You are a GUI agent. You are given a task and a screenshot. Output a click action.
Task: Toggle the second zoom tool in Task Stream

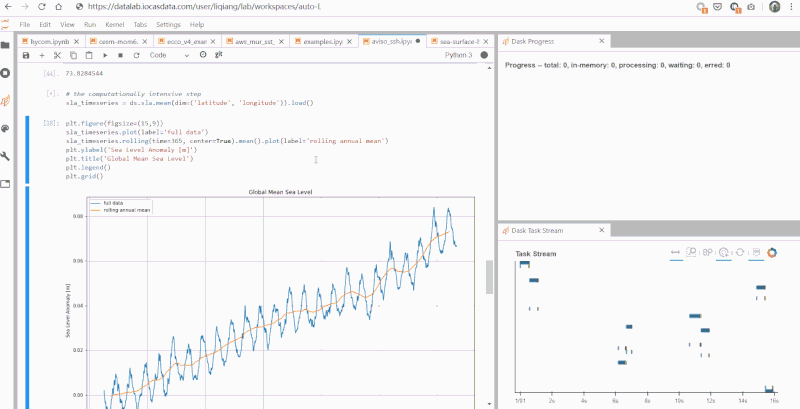click(x=723, y=252)
